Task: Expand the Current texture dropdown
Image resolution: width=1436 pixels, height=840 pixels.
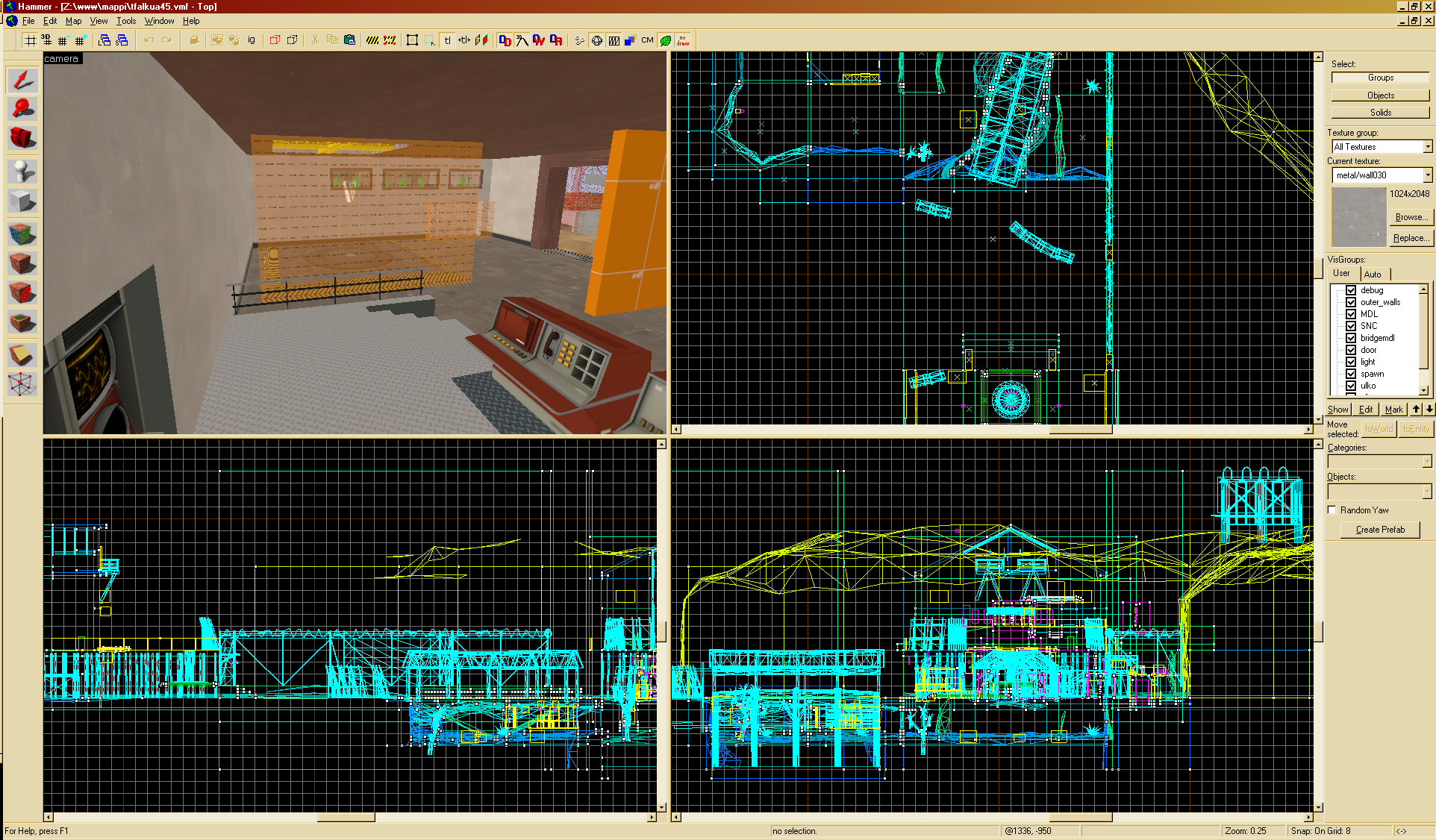Action: [1427, 175]
